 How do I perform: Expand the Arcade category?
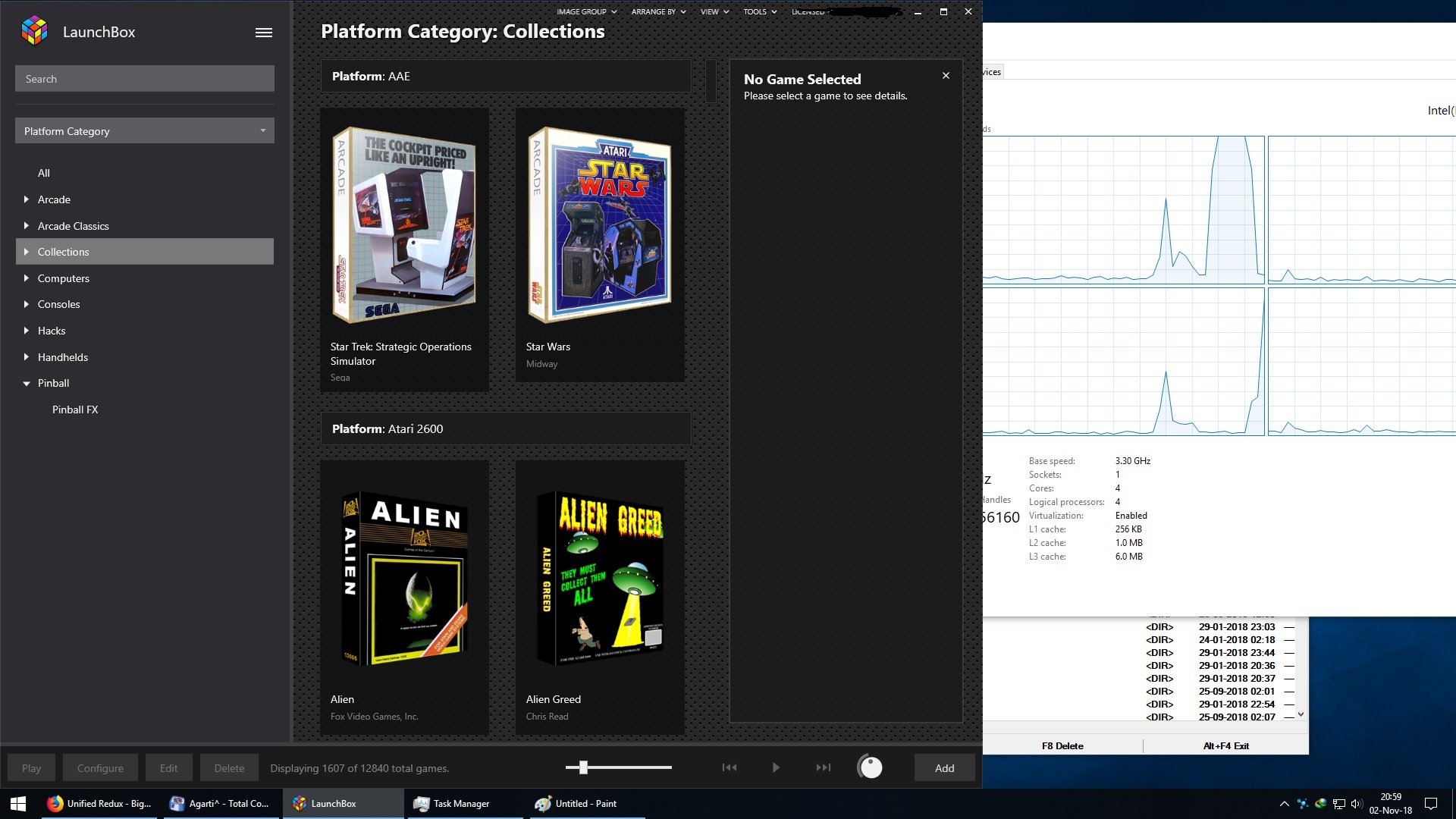27,199
